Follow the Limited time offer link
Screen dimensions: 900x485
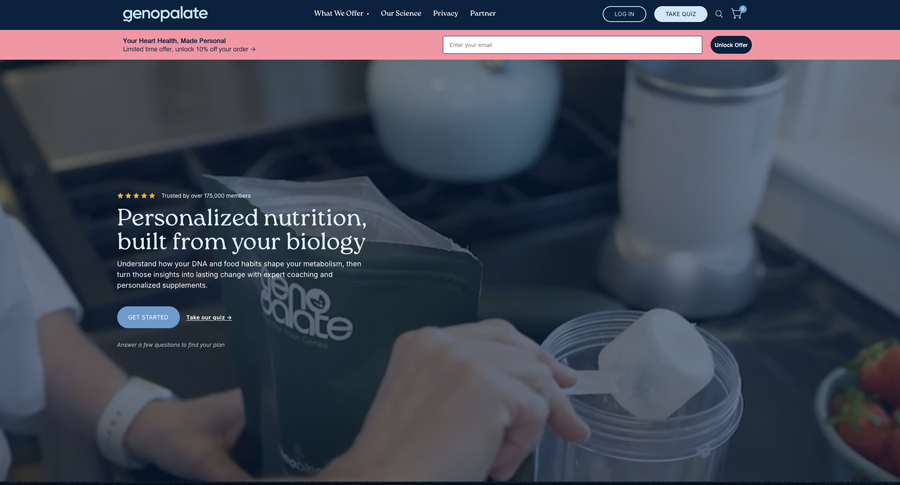coord(189,49)
